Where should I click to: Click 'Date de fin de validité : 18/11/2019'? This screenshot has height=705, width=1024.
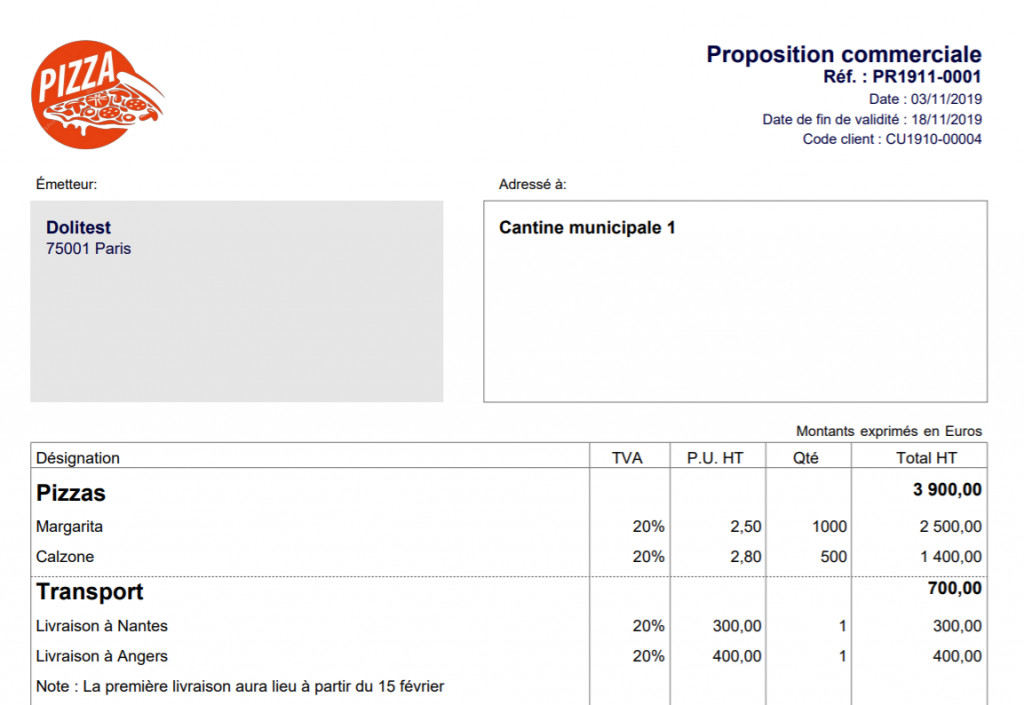coord(872,119)
